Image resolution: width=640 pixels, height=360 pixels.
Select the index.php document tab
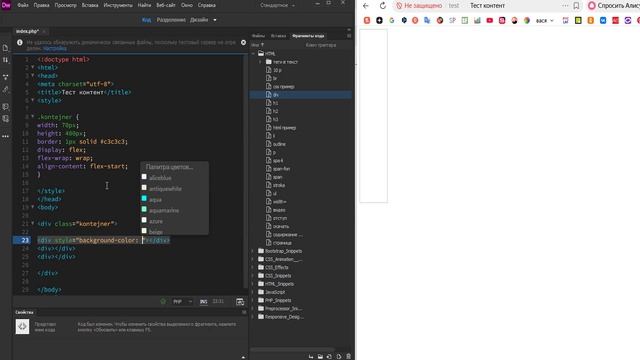coord(27,31)
